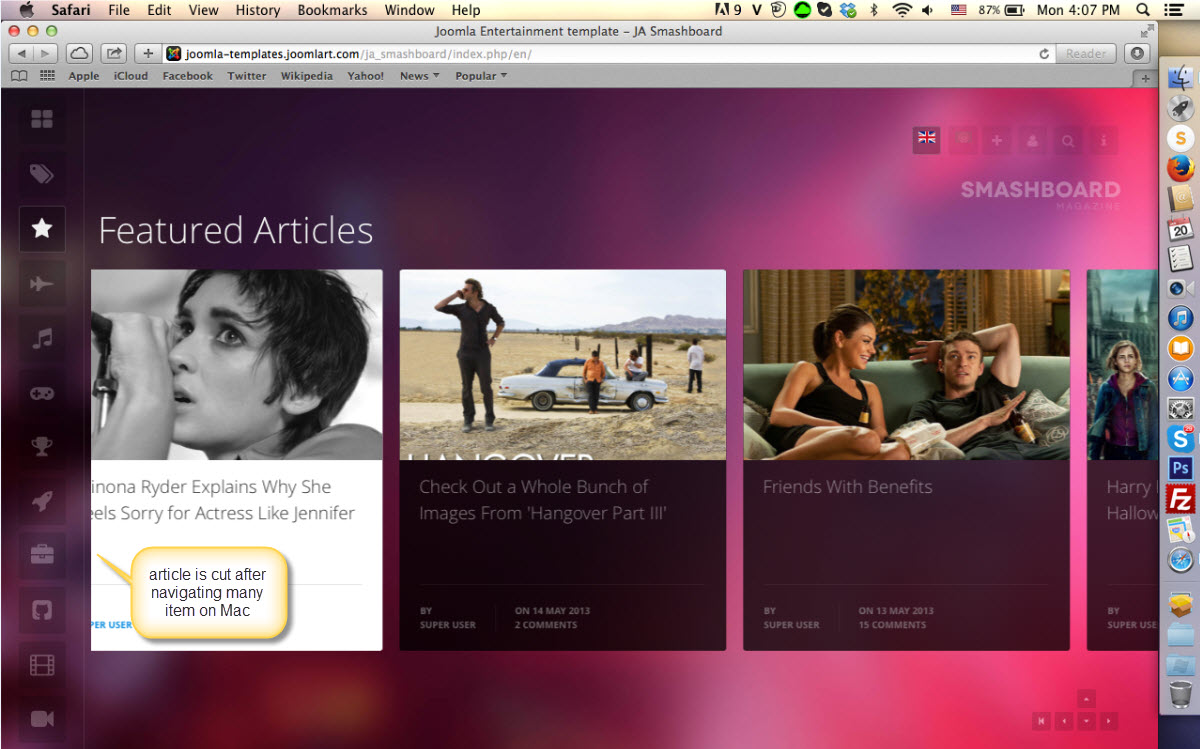Click the Hangover desert car article thumbnail
Screen dimensions: 1200x749
(562, 364)
